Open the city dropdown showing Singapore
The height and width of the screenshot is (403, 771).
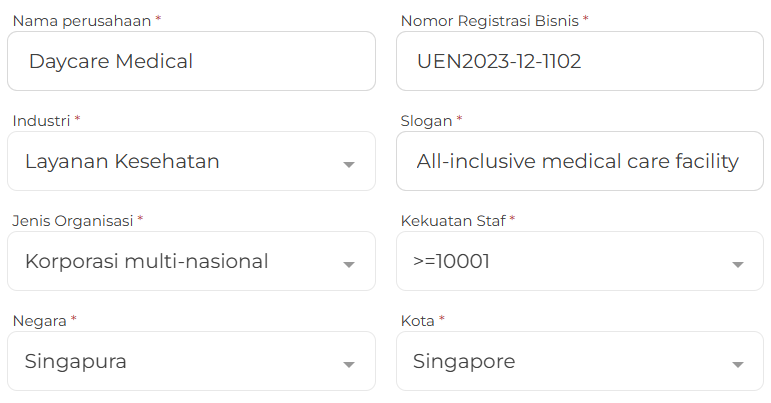[580, 361]
